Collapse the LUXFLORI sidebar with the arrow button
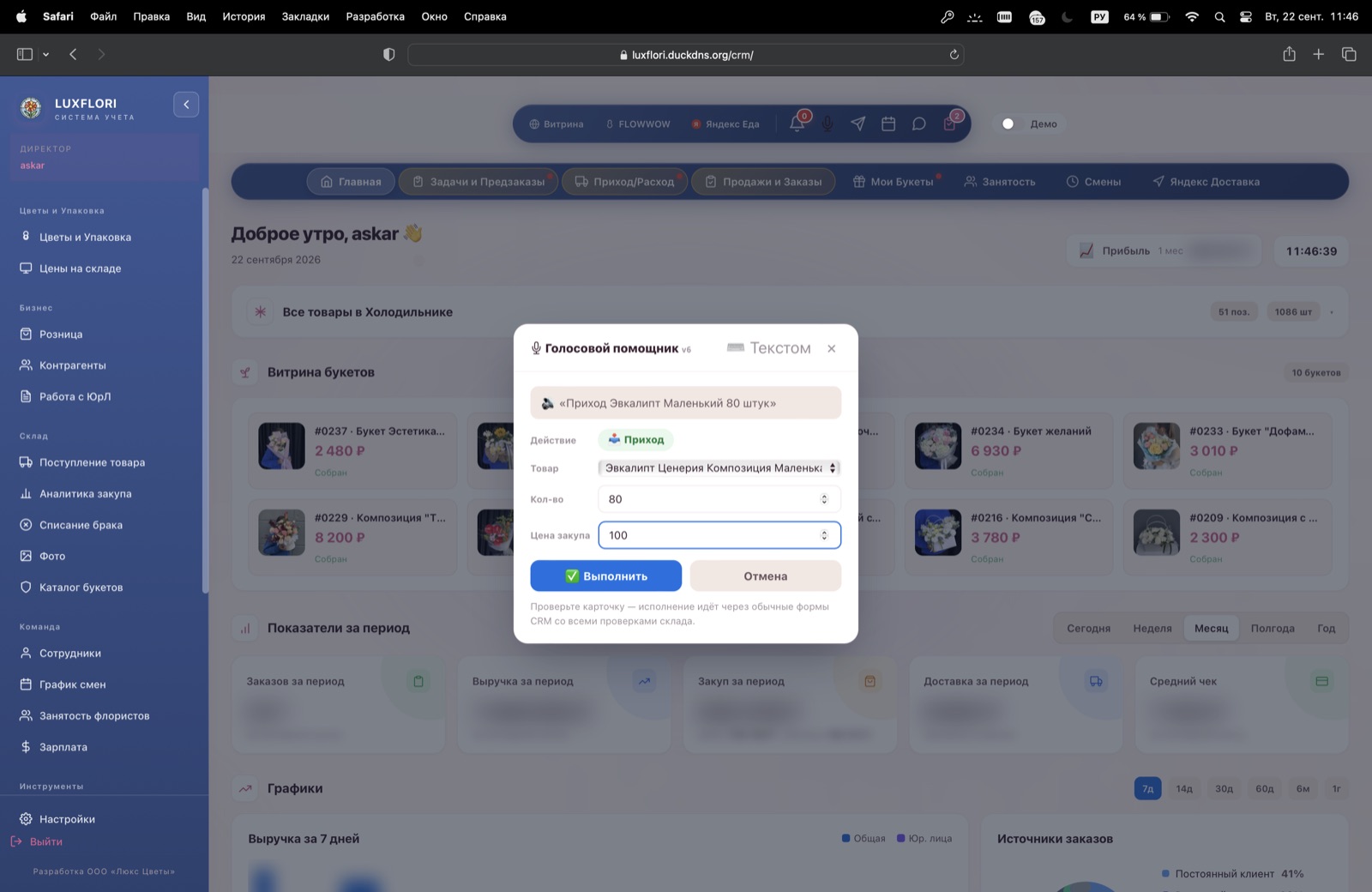 coord(186,105)
